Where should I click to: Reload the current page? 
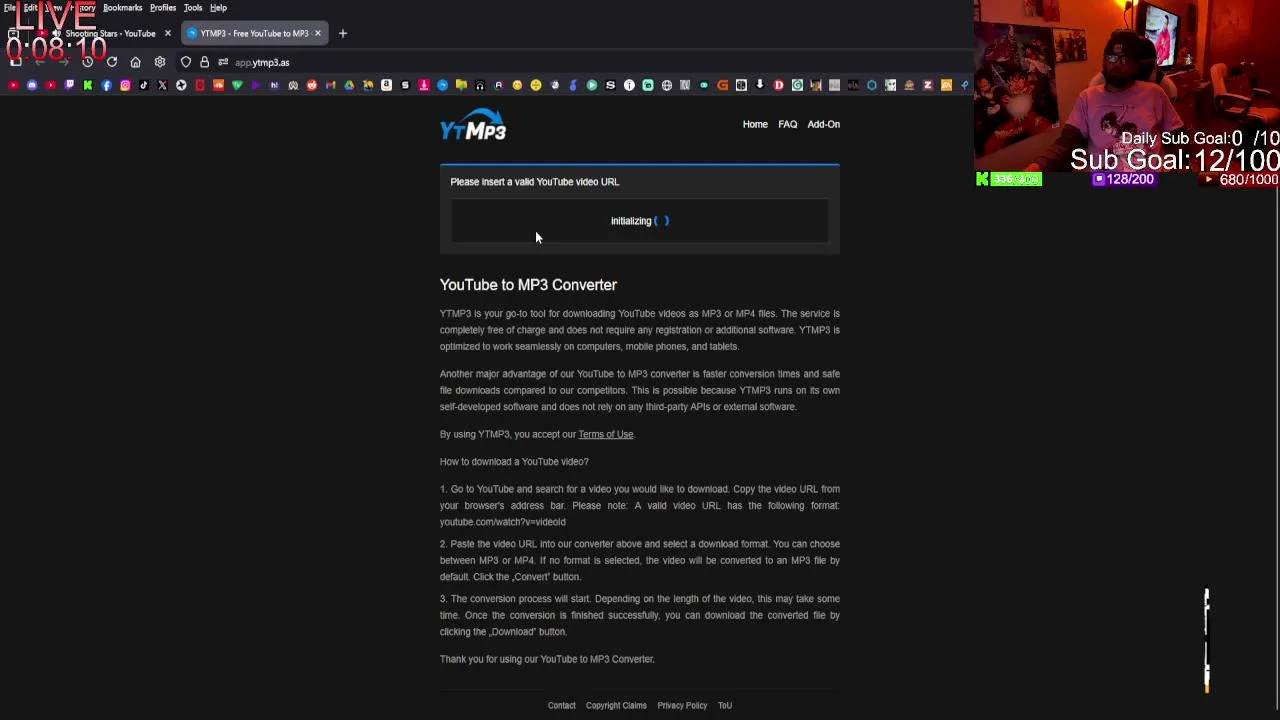point(112,62)
